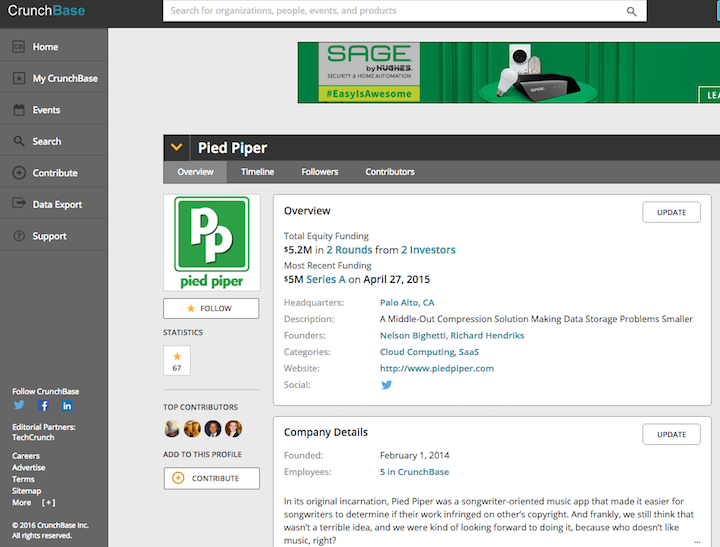Open the Contributors tab
Viewport: 720px width, 547px height.
390,172
